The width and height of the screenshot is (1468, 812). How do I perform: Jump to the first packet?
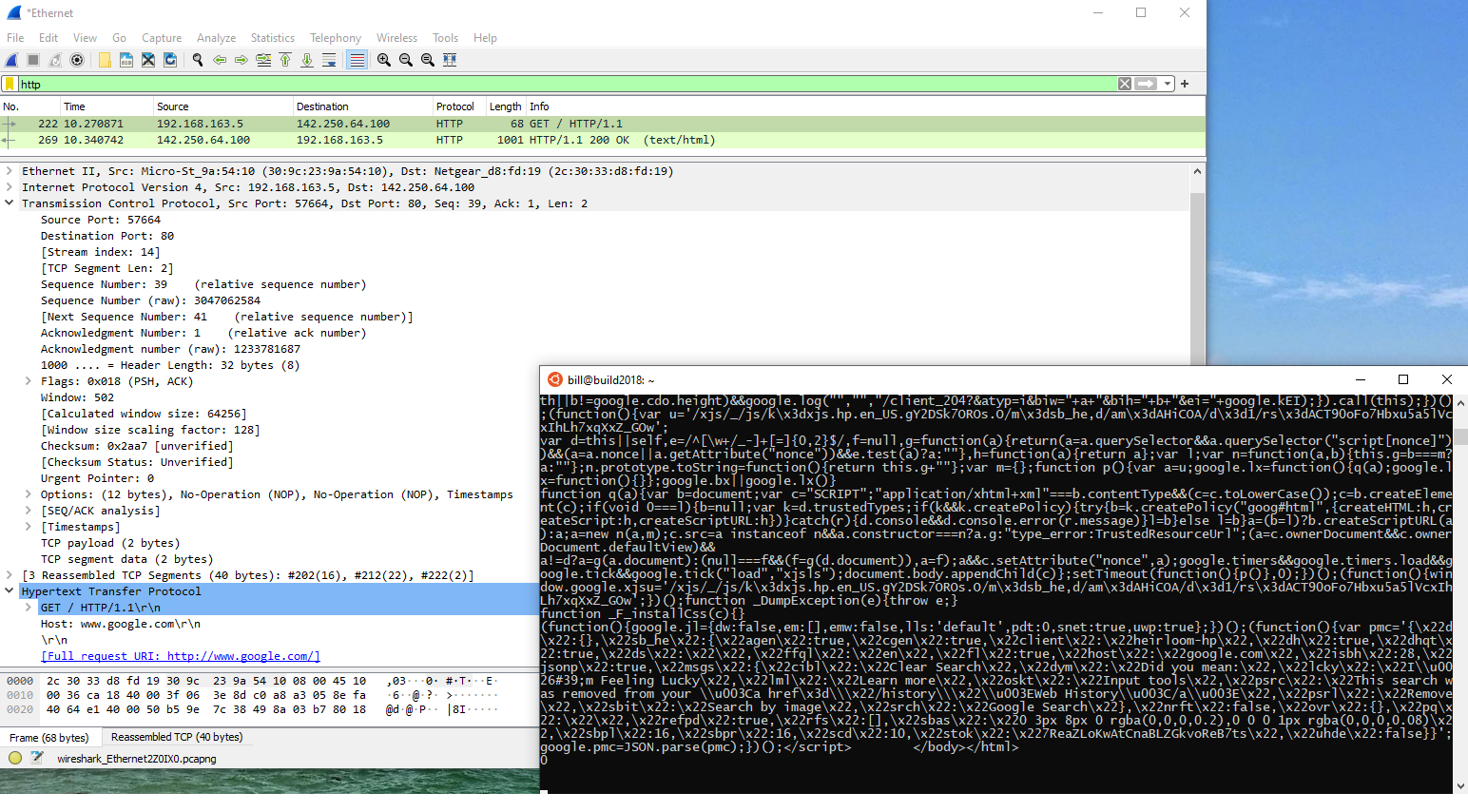tap(285, 60)
